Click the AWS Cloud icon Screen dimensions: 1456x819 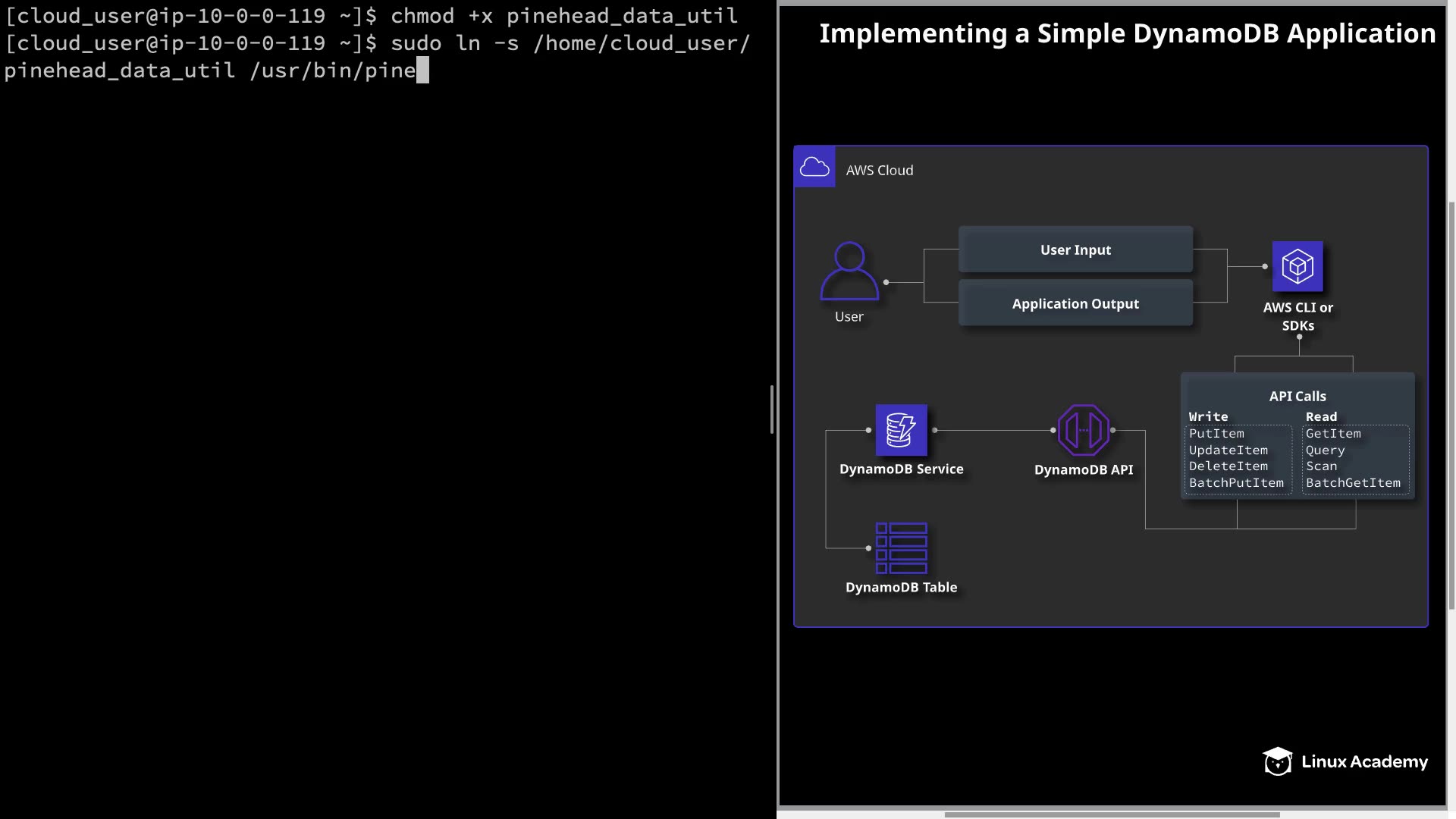(x=814, y=167)
